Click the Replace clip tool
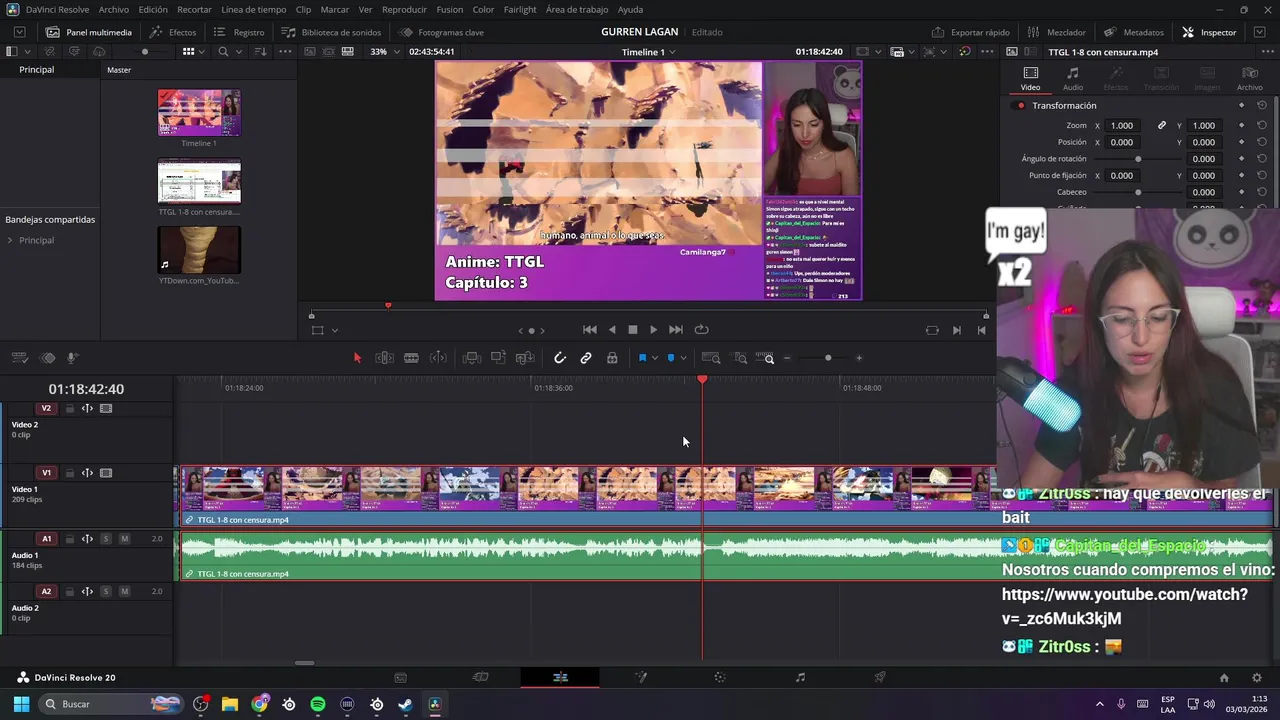1280x720 pixels. [x=525, y=358]
